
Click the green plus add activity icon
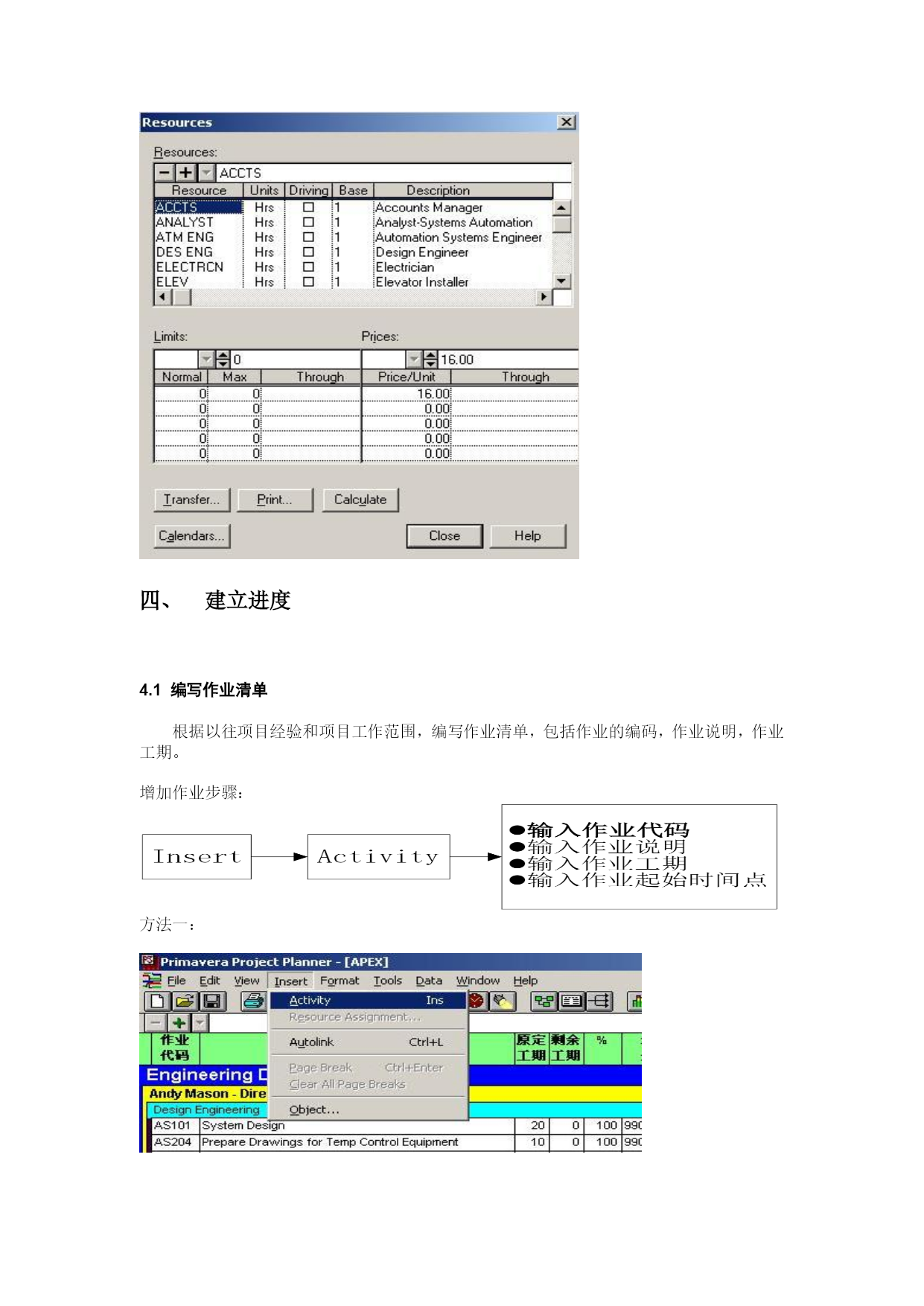point(179,1023)
